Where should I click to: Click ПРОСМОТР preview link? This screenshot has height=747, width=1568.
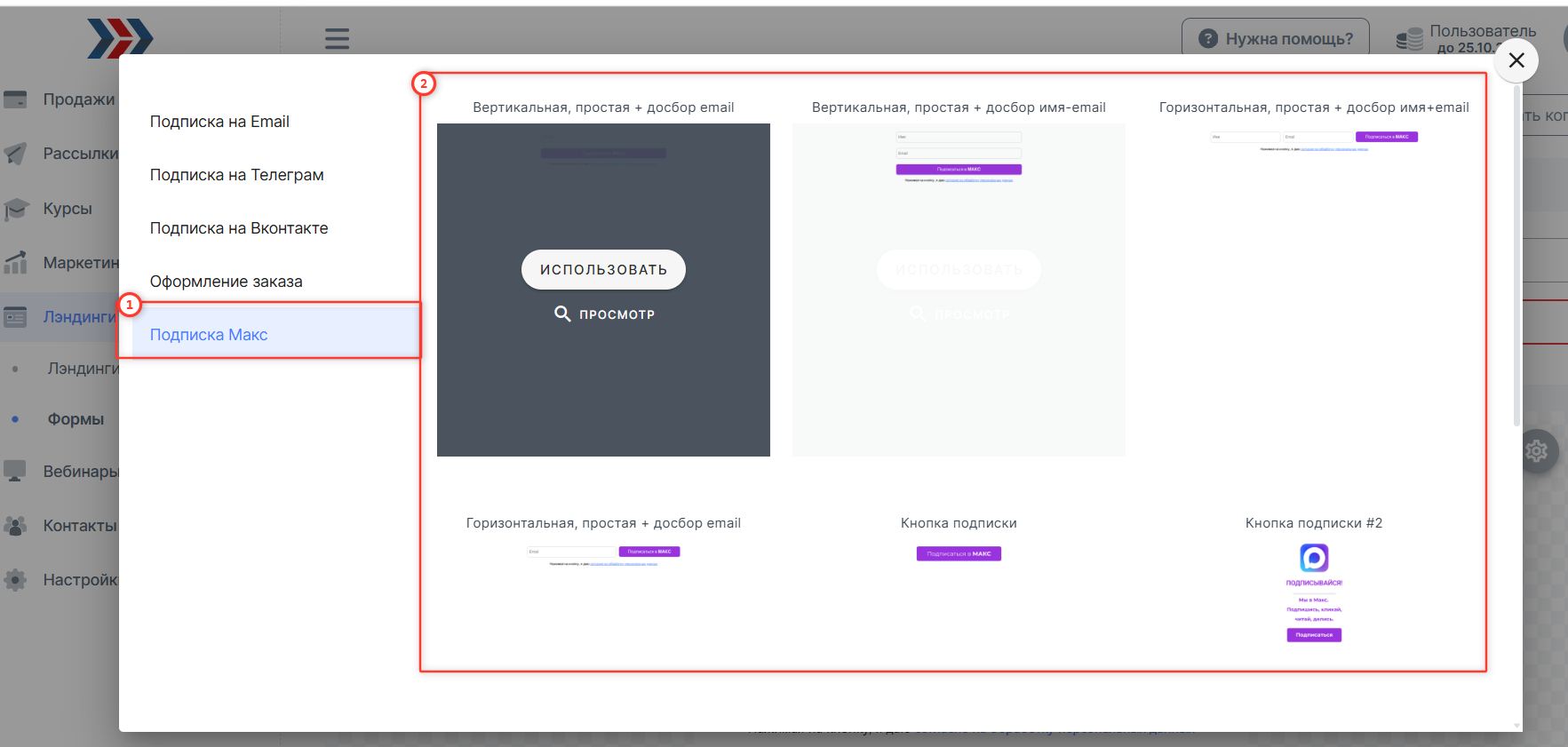tap(604, 314)
